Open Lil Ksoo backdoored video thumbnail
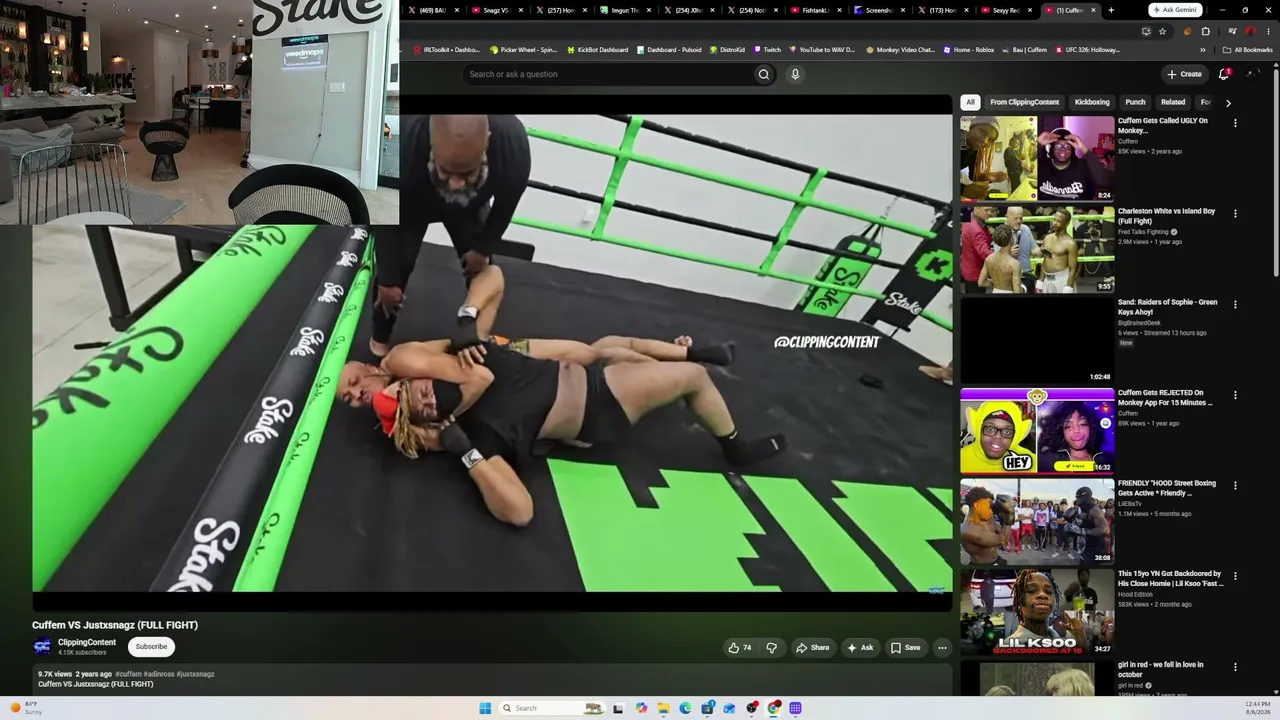 [x=1037, y=612]
